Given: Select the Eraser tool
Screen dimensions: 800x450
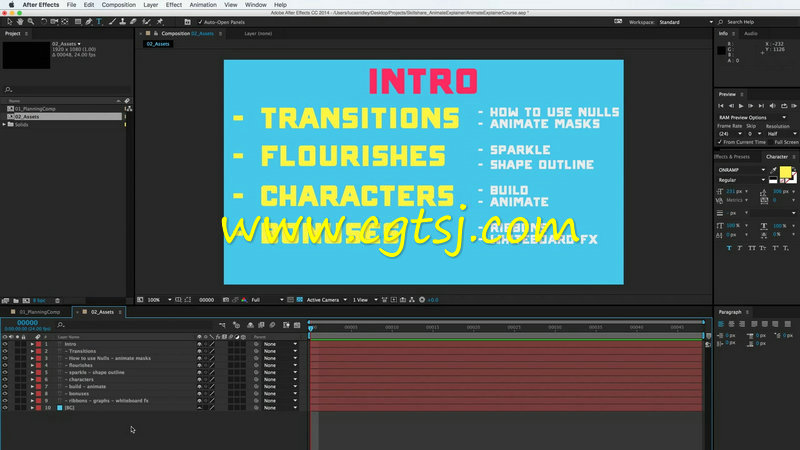Looking at the screenshot, I should pos(133,22).
